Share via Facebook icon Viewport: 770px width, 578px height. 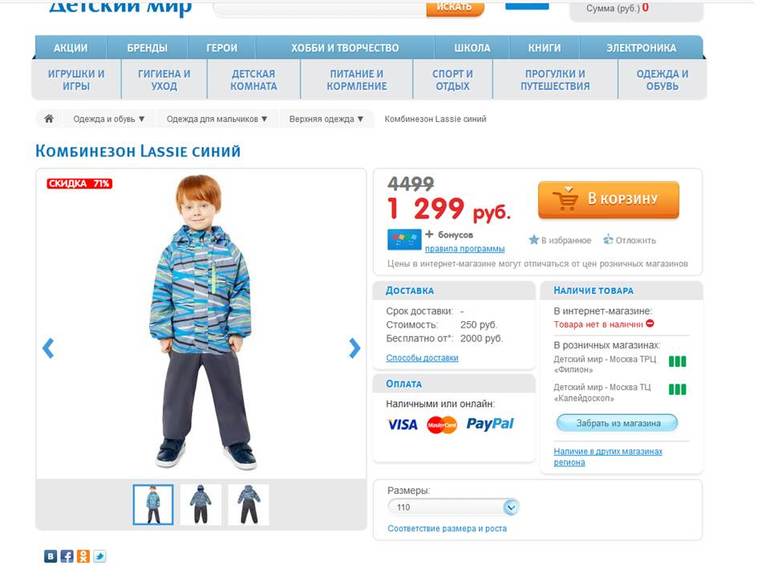67,556
